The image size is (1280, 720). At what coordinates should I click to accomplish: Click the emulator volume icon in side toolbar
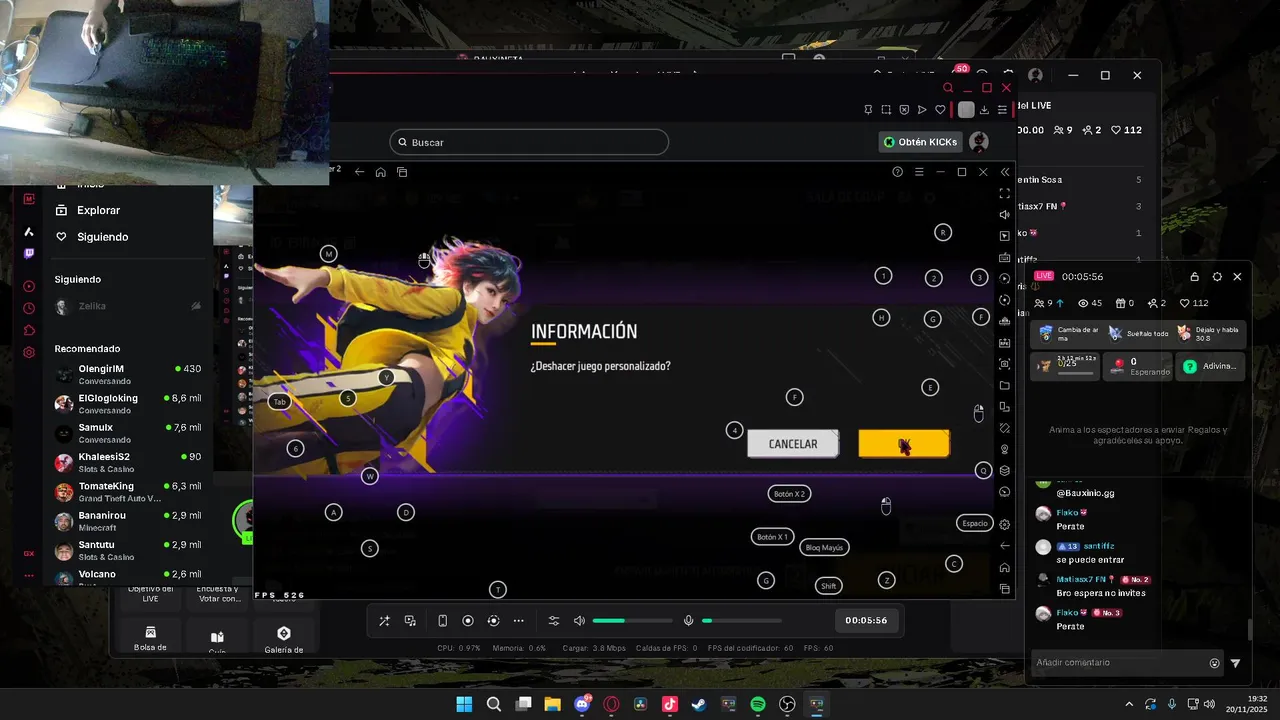coord(1005,214)
